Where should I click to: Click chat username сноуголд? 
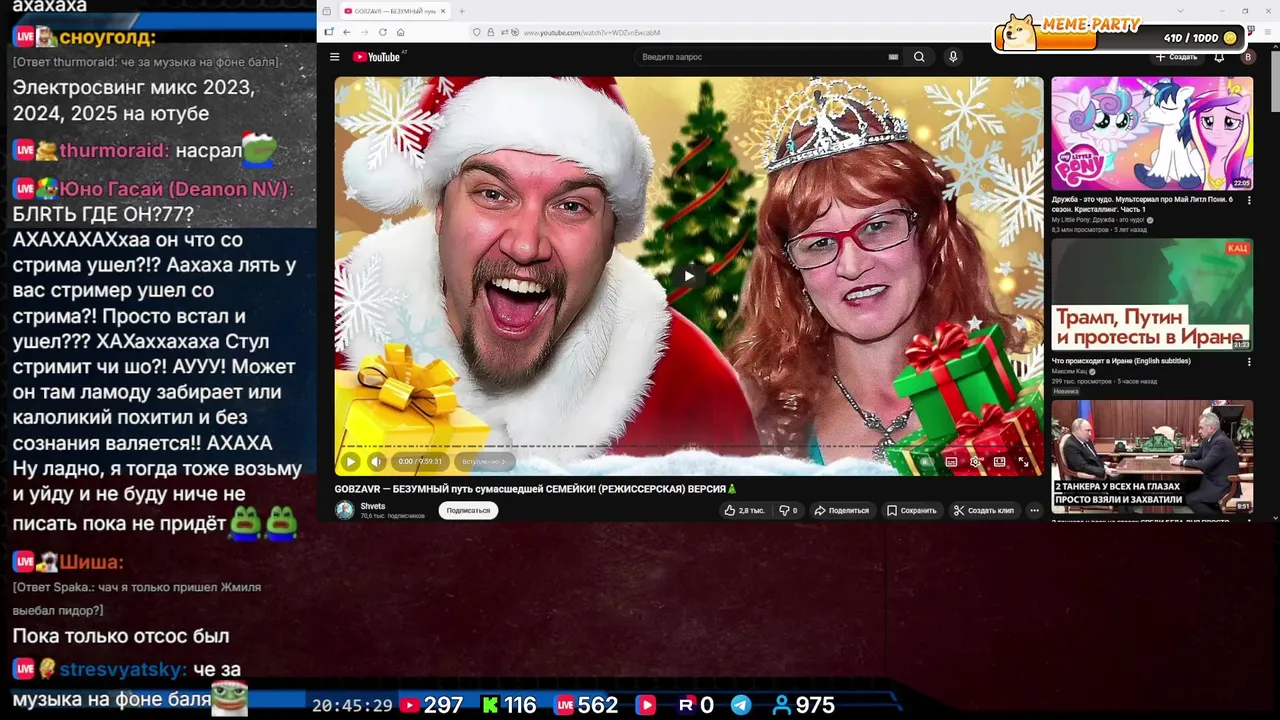click(x=107, y=38)
